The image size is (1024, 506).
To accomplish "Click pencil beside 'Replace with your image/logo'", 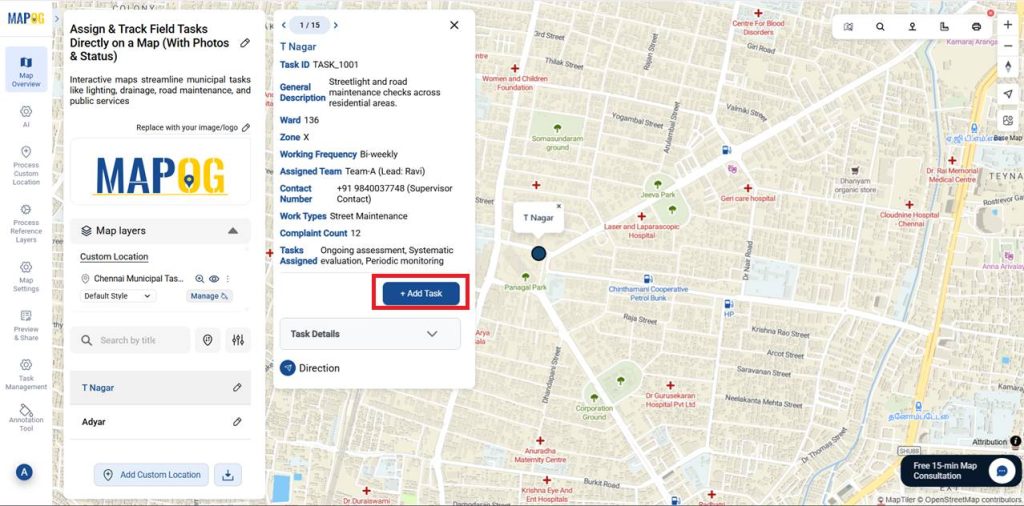I will point(246,127).
